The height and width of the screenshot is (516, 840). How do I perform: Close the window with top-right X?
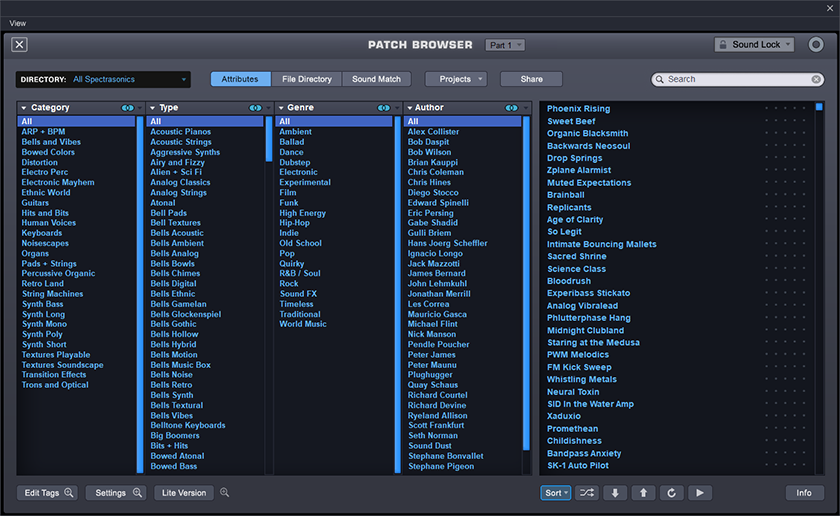click(830, 8)
